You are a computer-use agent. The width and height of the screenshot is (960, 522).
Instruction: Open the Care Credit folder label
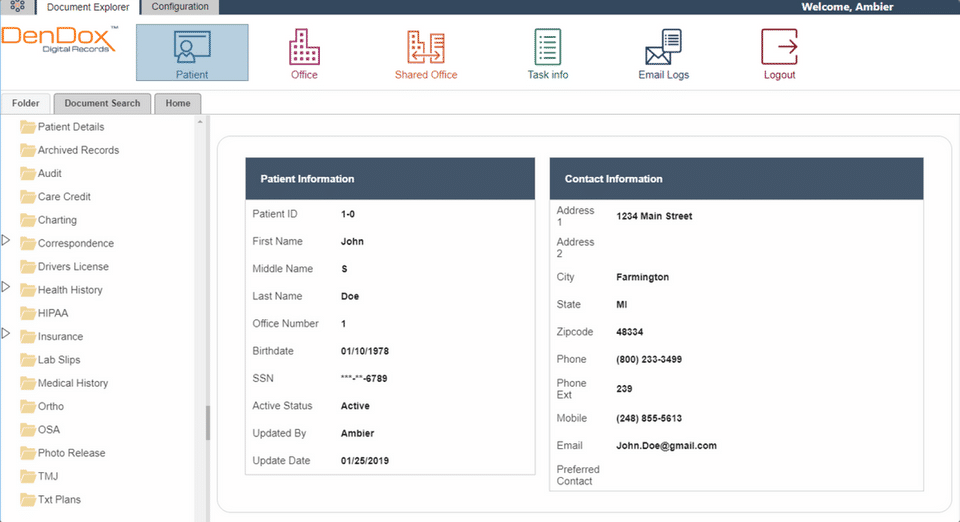[64, 196]
